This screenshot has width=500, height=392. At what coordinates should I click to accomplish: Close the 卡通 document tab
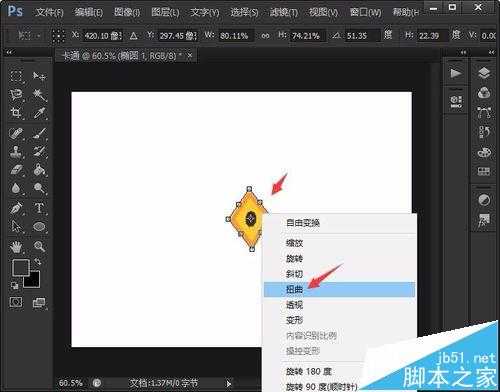click(x=190, y=56)
